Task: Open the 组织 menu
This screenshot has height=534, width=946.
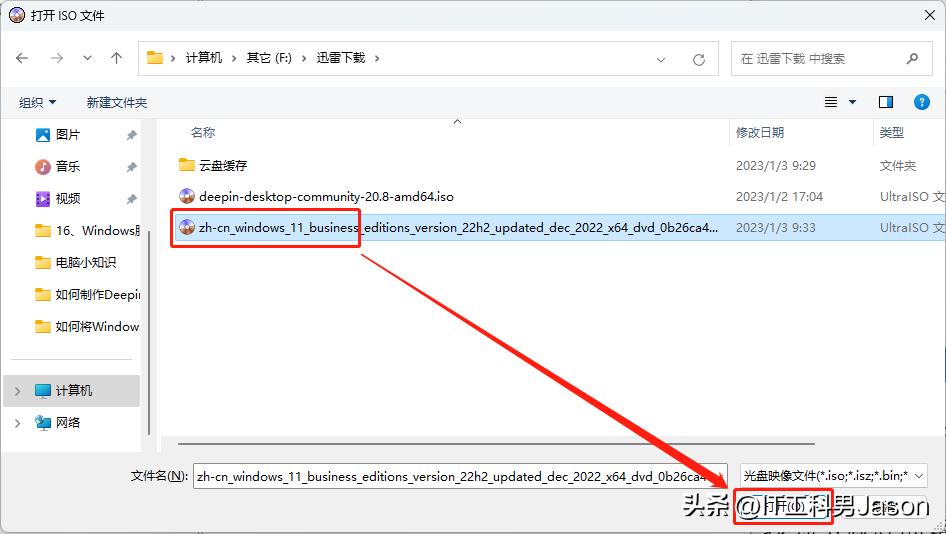Action: tap(37, 103)
